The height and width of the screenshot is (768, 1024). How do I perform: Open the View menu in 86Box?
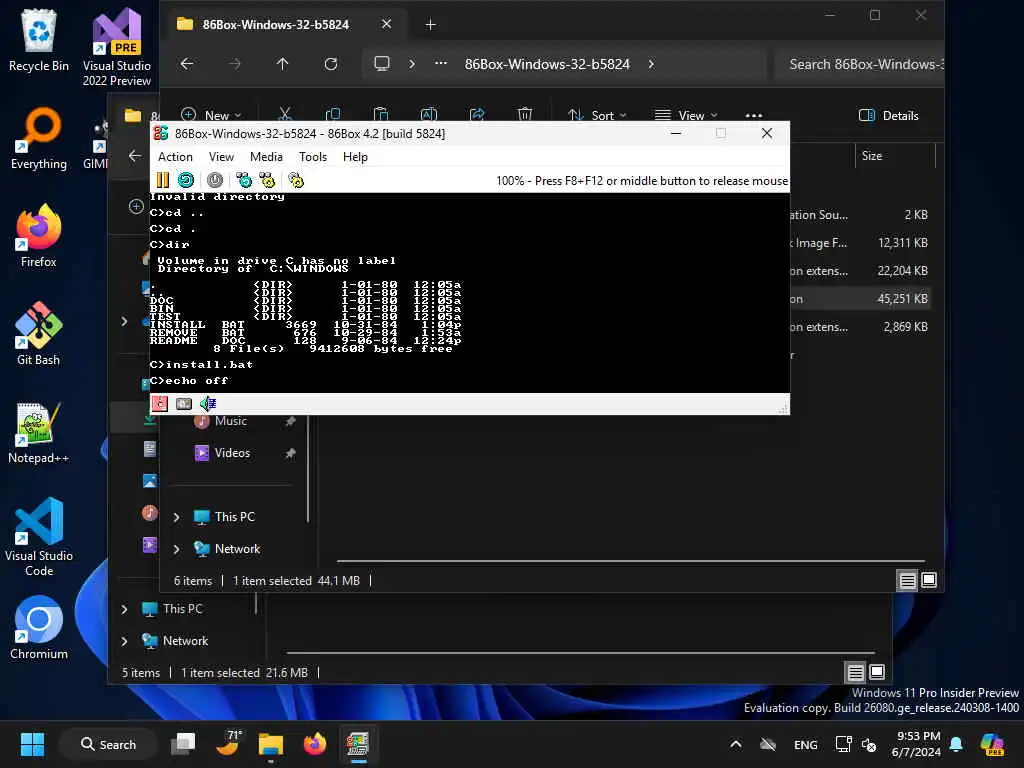click(x=221, y=157)
